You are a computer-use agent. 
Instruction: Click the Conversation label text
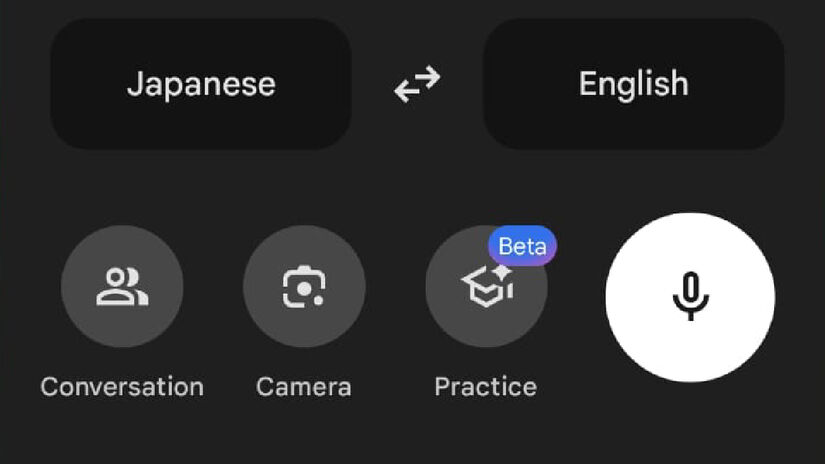(x=122, y=387)
